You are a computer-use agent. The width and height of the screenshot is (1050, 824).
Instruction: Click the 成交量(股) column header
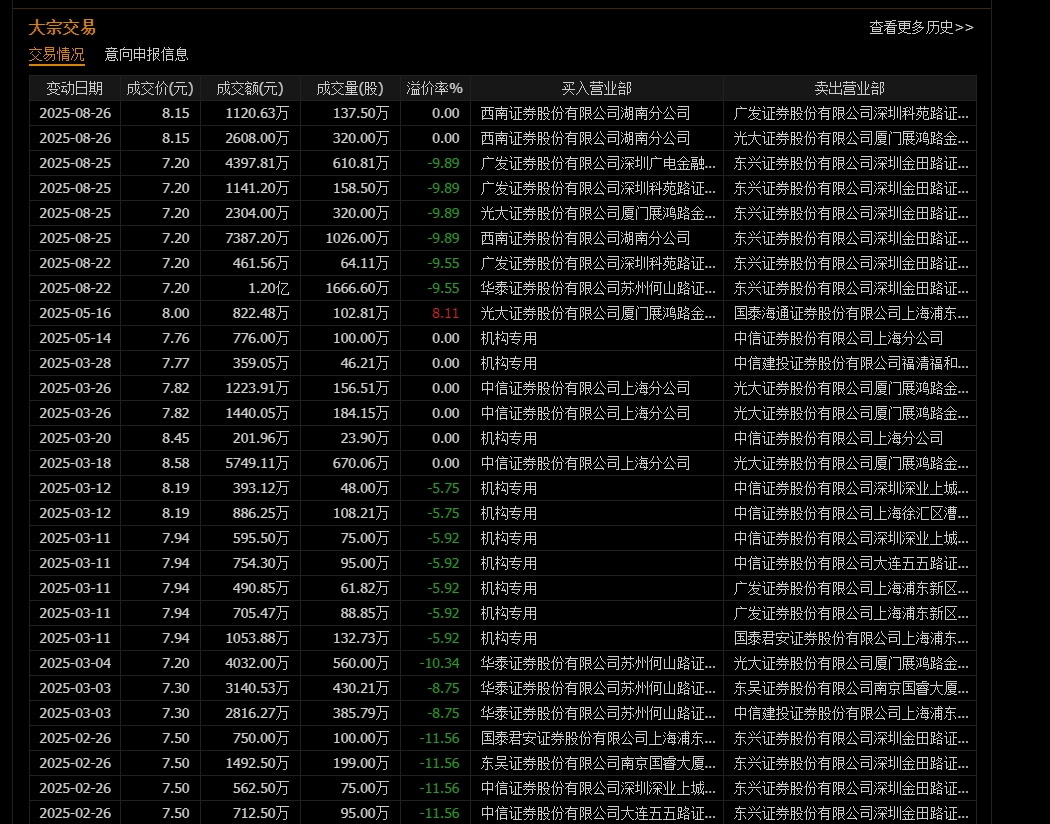pos(350,88)
